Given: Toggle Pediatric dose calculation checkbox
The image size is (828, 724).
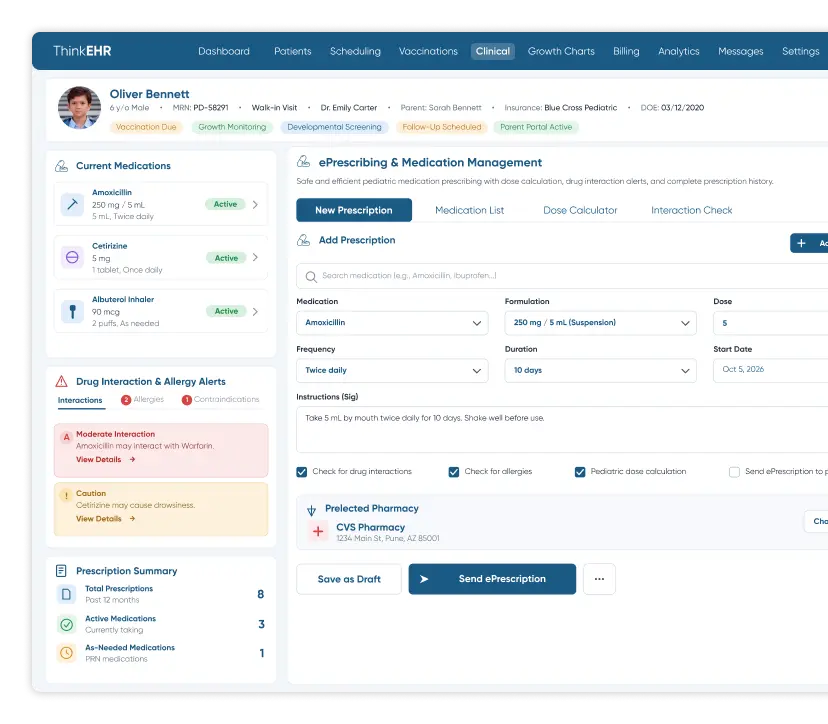Looking at the screenshot, I should (x=580, y=472).
